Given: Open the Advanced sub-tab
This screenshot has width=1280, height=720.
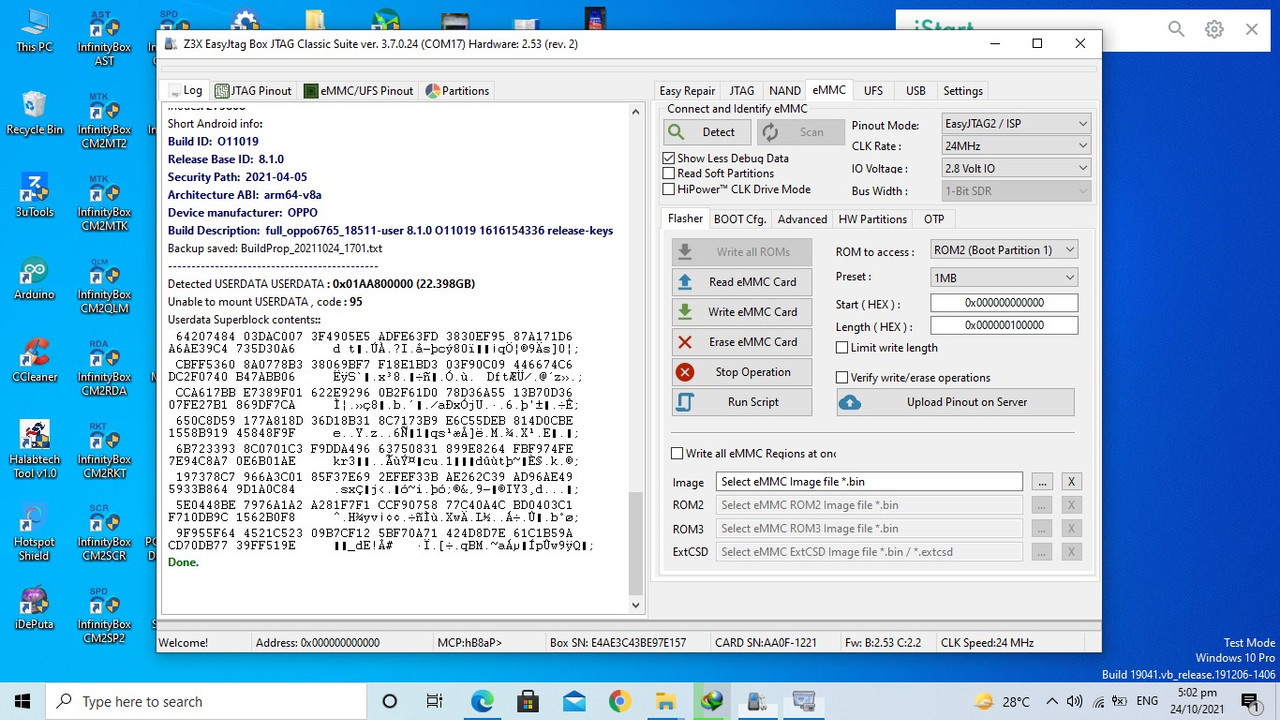Looking at the screenshot, I should click(802, 219).
